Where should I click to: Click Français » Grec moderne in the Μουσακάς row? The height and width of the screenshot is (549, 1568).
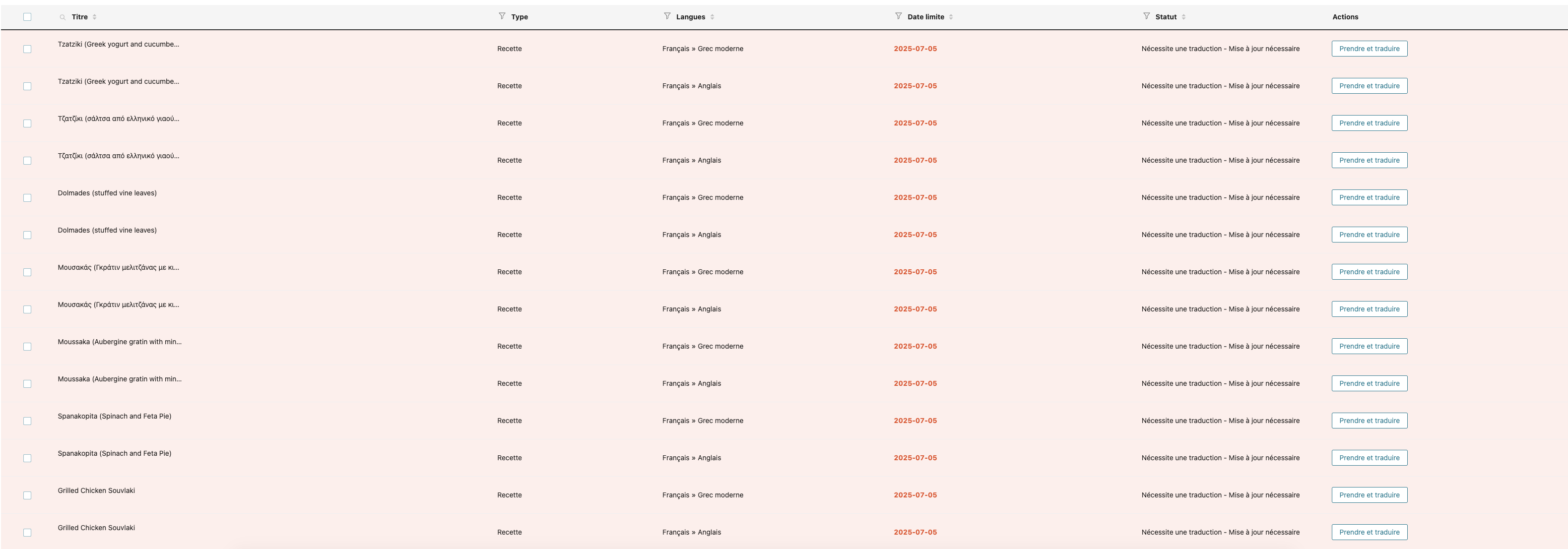tap(703, 272)
